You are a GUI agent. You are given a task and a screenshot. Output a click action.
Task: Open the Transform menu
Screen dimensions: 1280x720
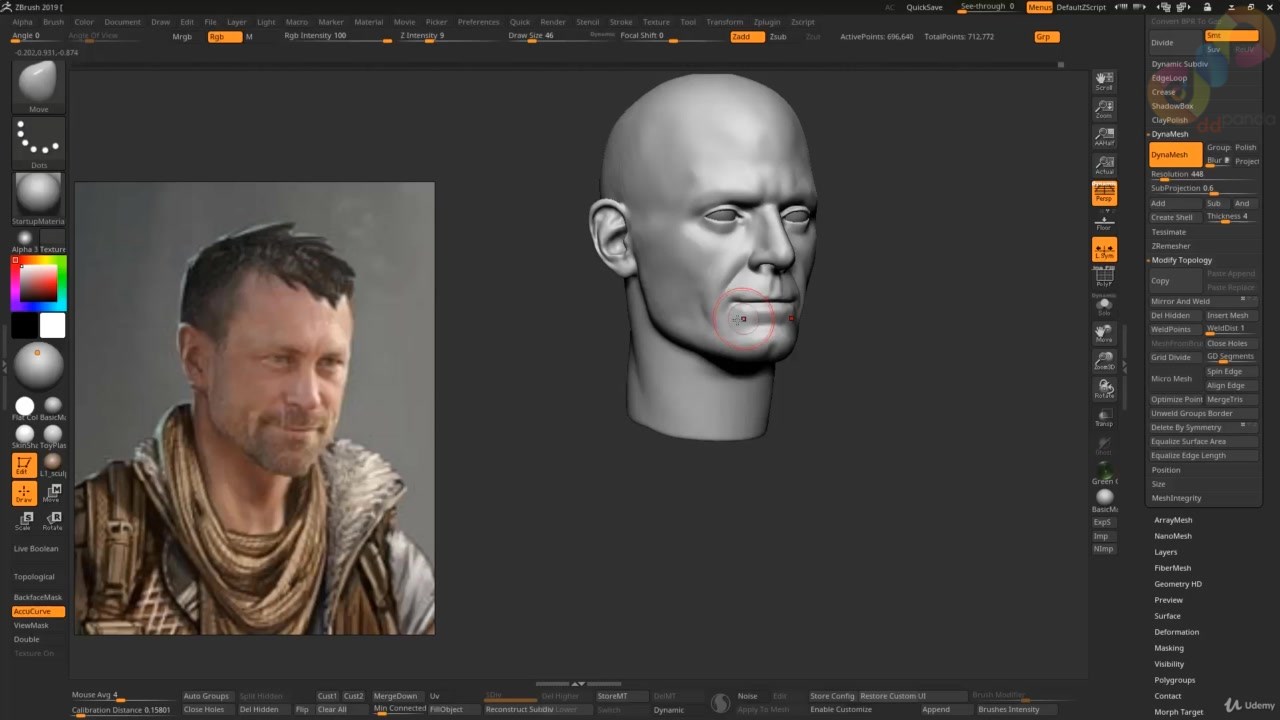724,22
